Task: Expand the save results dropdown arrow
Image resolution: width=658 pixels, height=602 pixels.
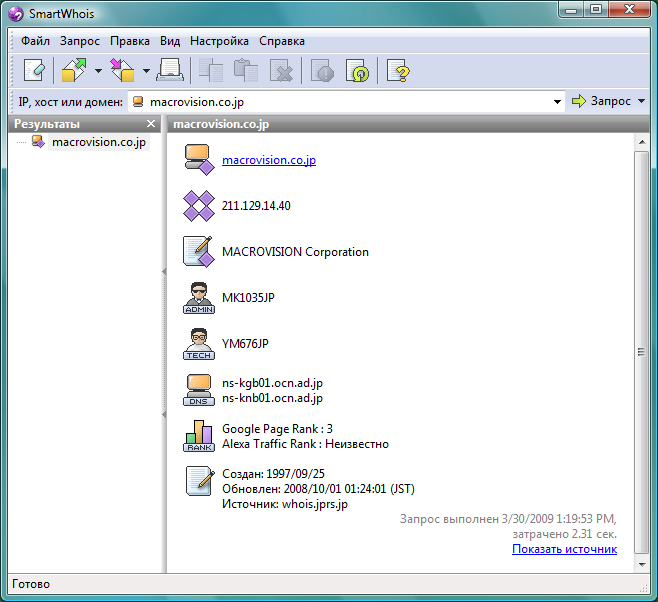Action: pos(146,71)
